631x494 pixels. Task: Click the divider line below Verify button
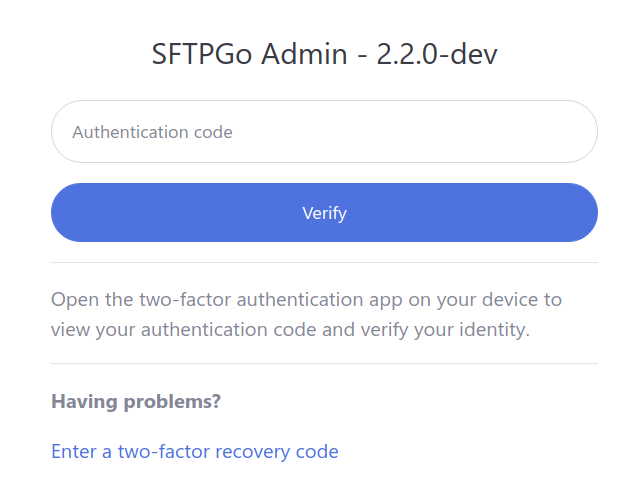coord(324,262)
